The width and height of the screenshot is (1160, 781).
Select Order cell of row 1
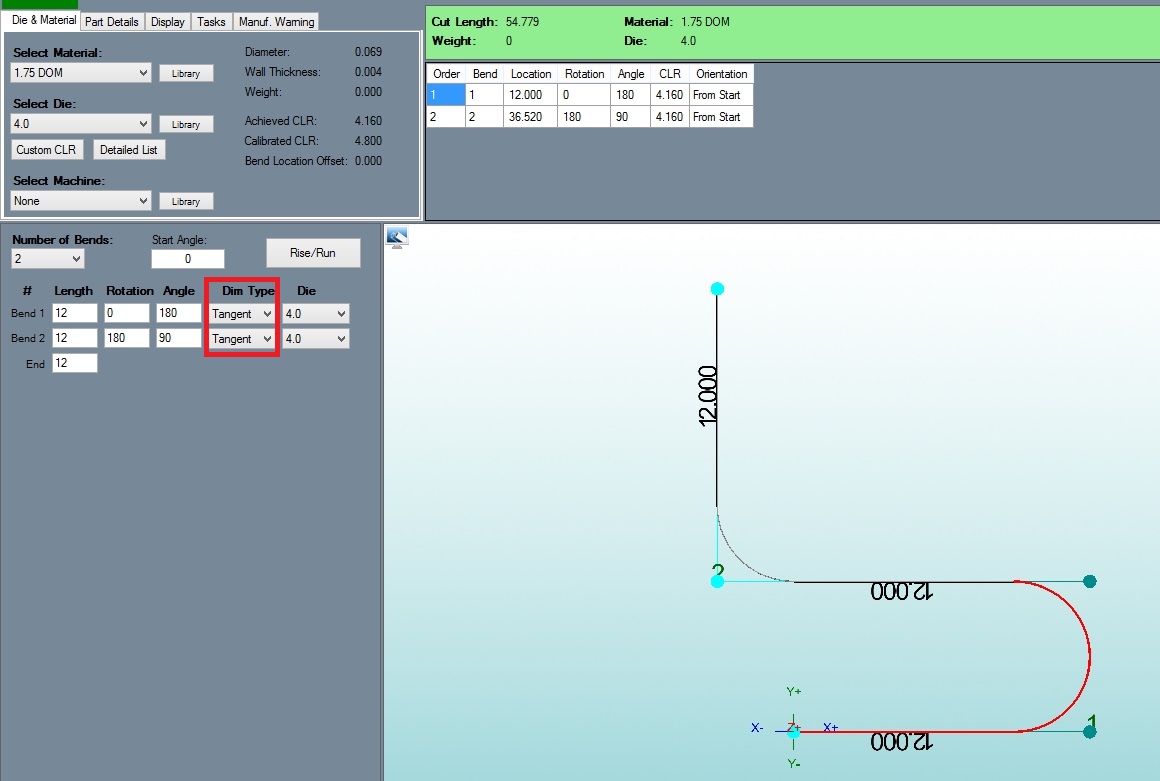click(x=446, y=95)
